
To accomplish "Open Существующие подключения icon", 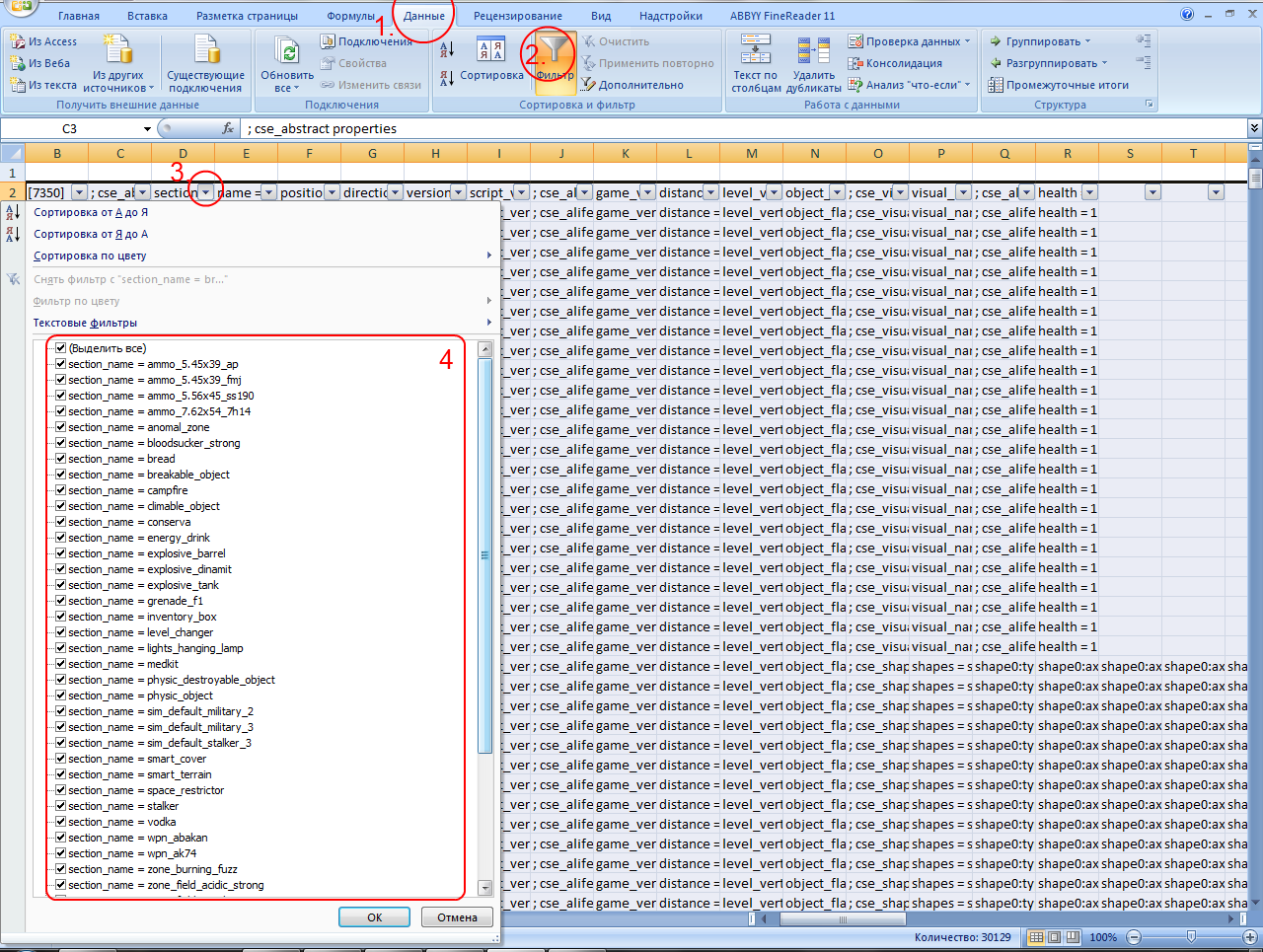I will click(x=206, y=49).
